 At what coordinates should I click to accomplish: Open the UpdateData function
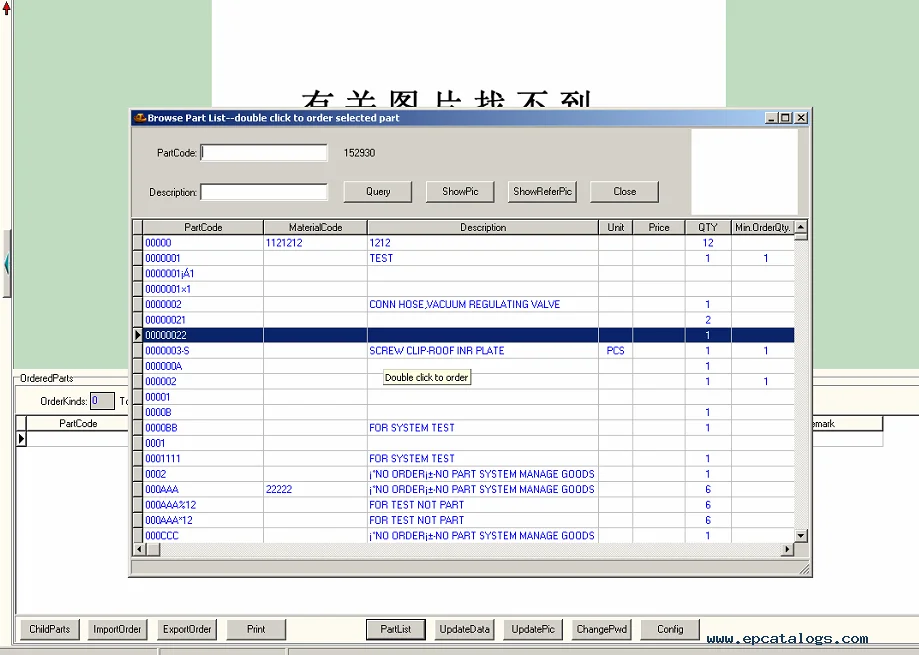(464, 629)
